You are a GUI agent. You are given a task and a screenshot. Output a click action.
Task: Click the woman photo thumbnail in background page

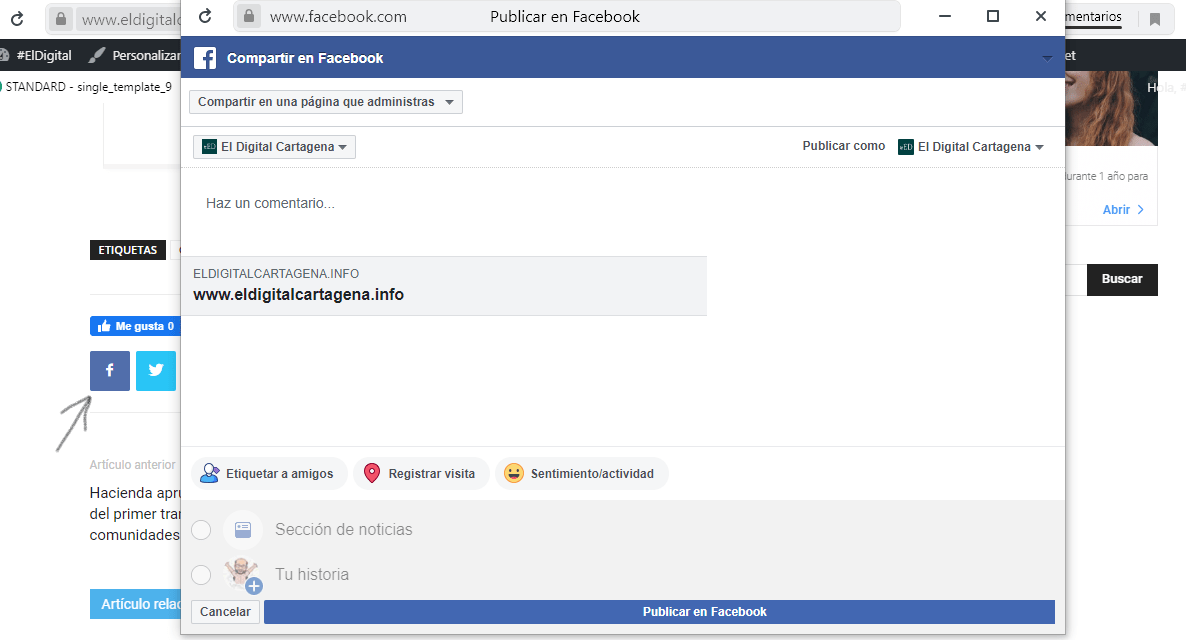[x=1111, y=108]
